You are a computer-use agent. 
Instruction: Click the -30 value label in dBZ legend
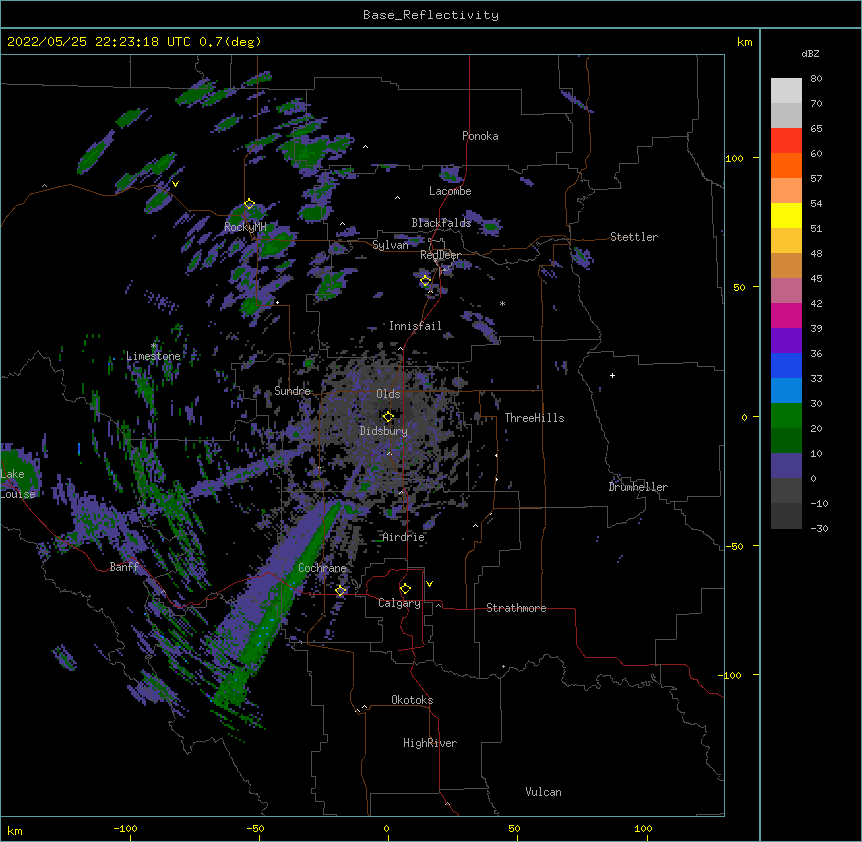click(819, 529)
